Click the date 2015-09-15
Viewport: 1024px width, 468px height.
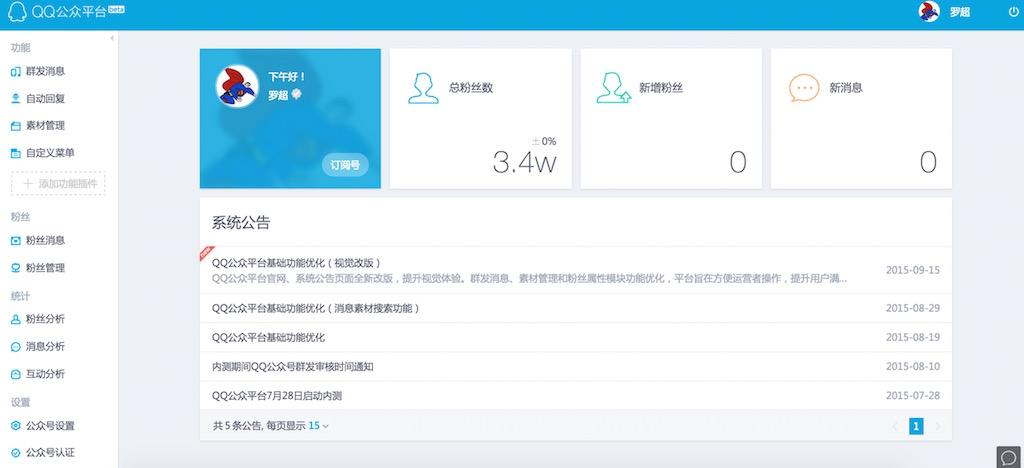click(912, 270)
